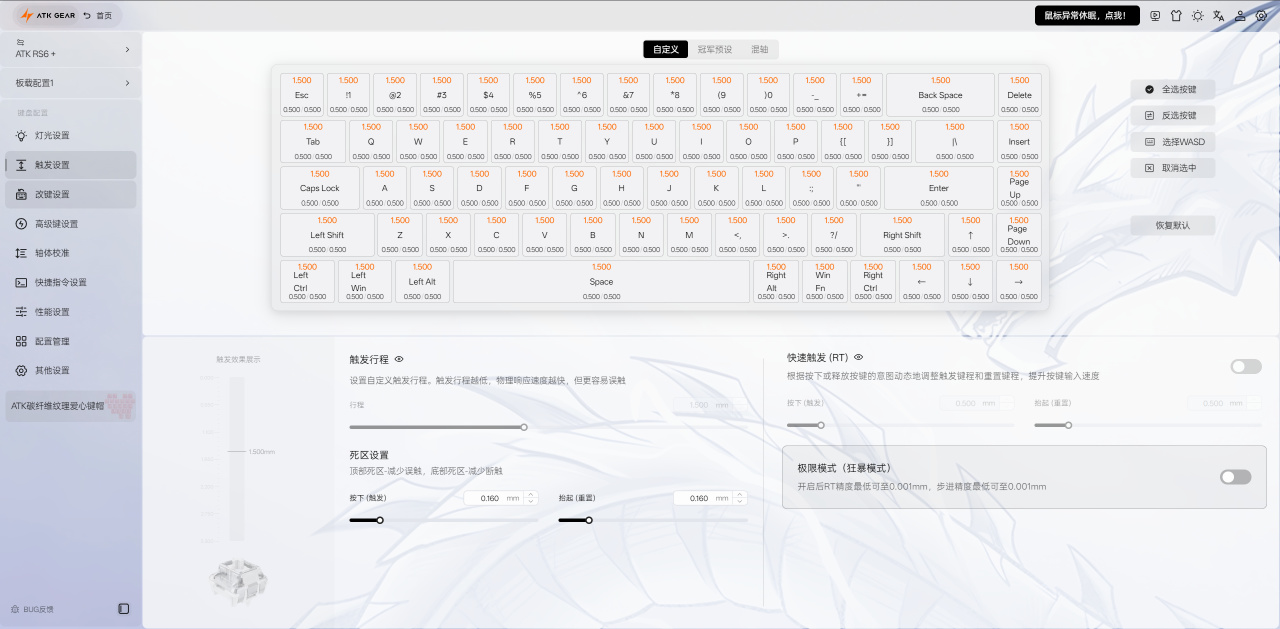Click the X icon on 取消选中
1280x629 pixels.
pyautogui.click(x=1150, y=168)
